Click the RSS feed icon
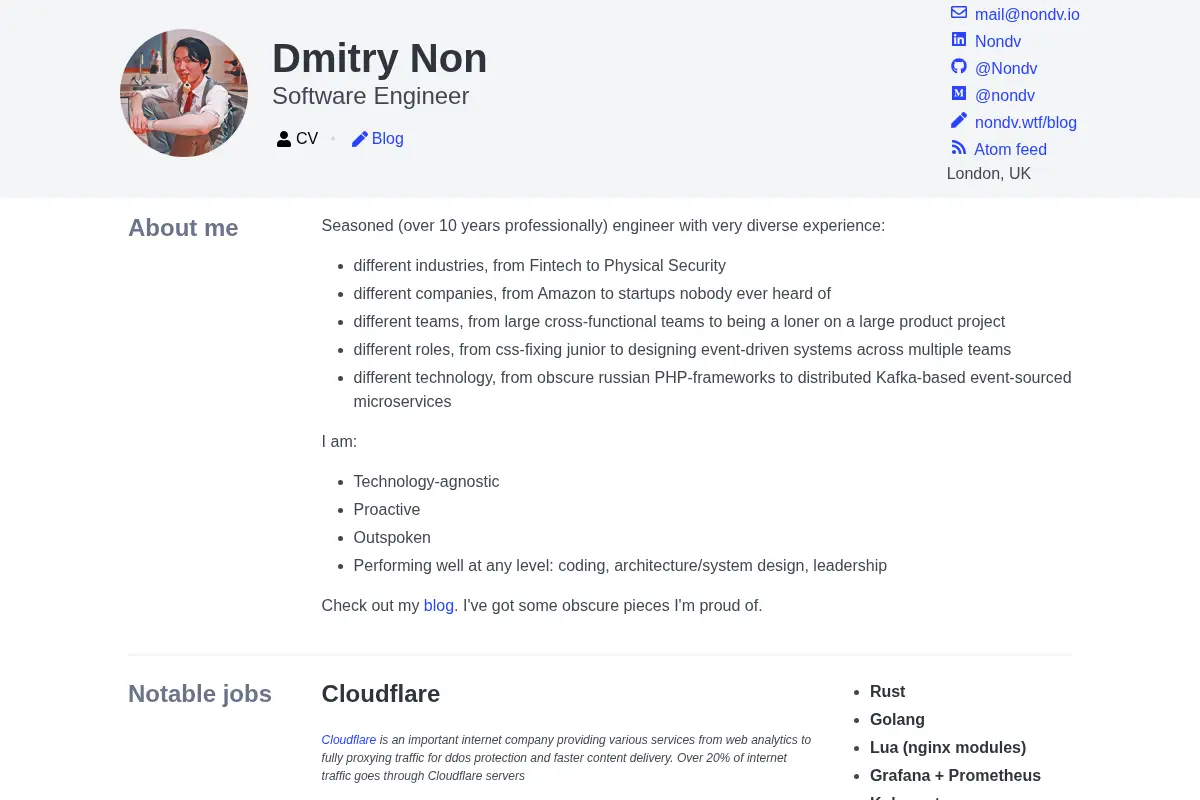The height and width of the screenshot is (800, 1200). [x=959, y=148]
